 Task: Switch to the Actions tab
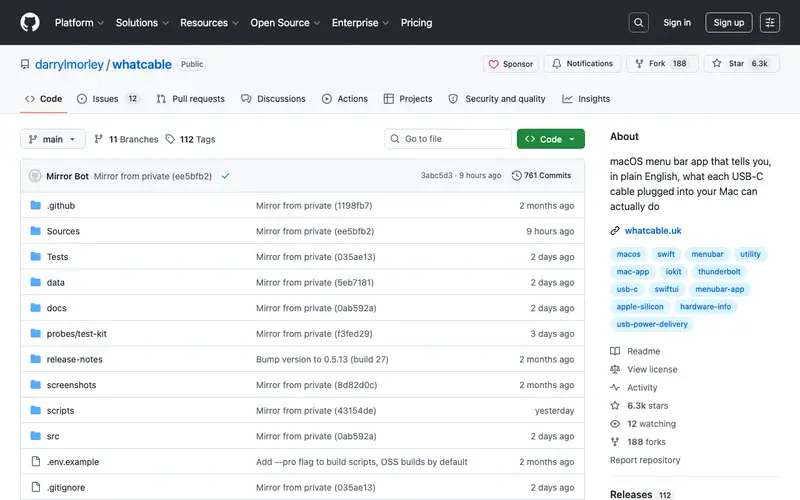(x=344, y=99)
